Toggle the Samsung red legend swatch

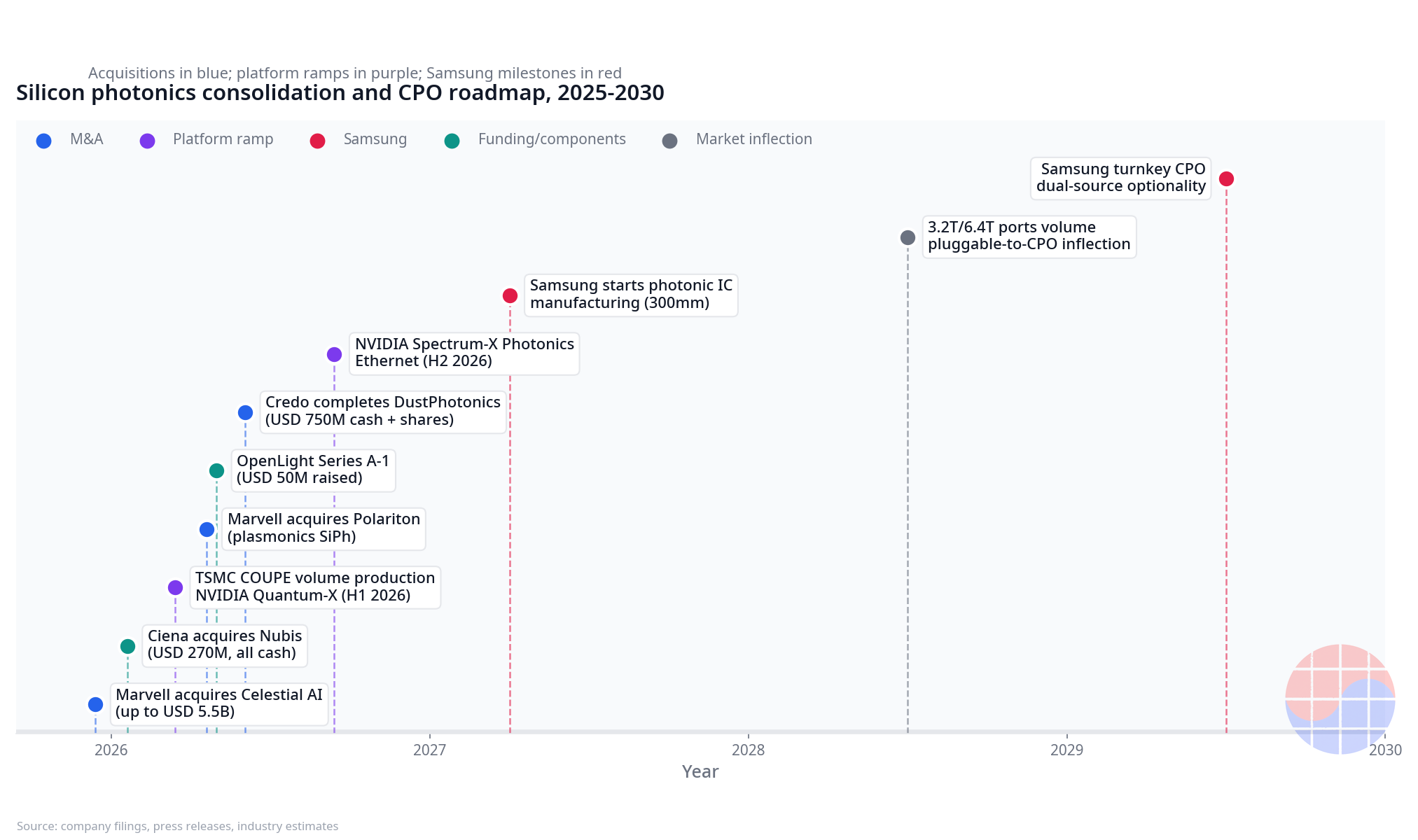coord(317,141)
